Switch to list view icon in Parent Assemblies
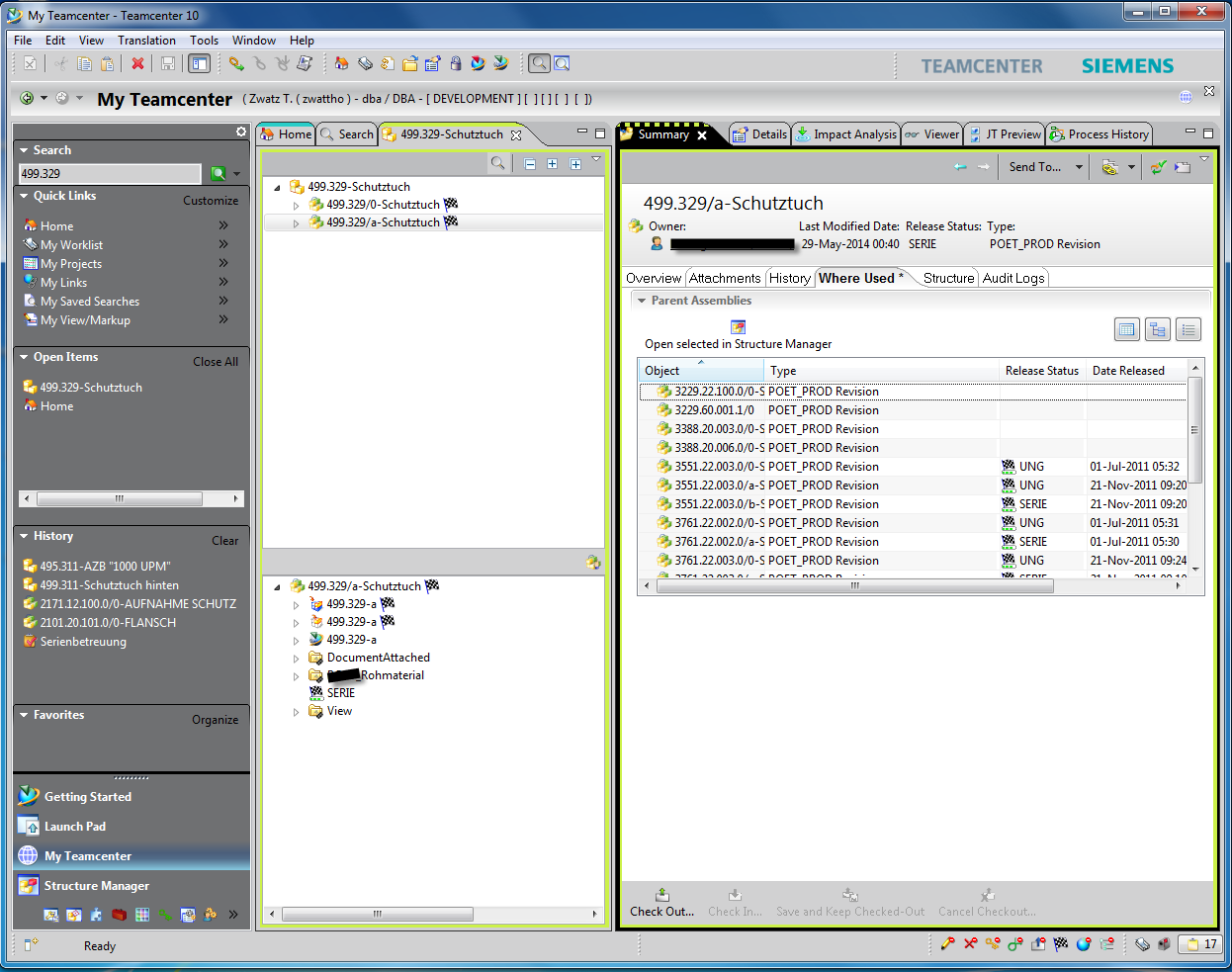1232x972 pixels. pyautogui.click(x=1188, y=330)
